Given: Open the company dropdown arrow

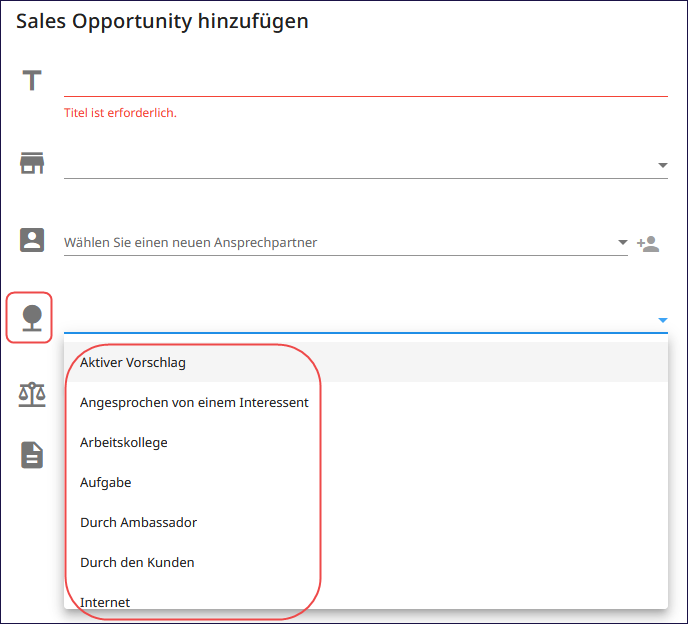Looking at the screenshot, I should point(663,165).
